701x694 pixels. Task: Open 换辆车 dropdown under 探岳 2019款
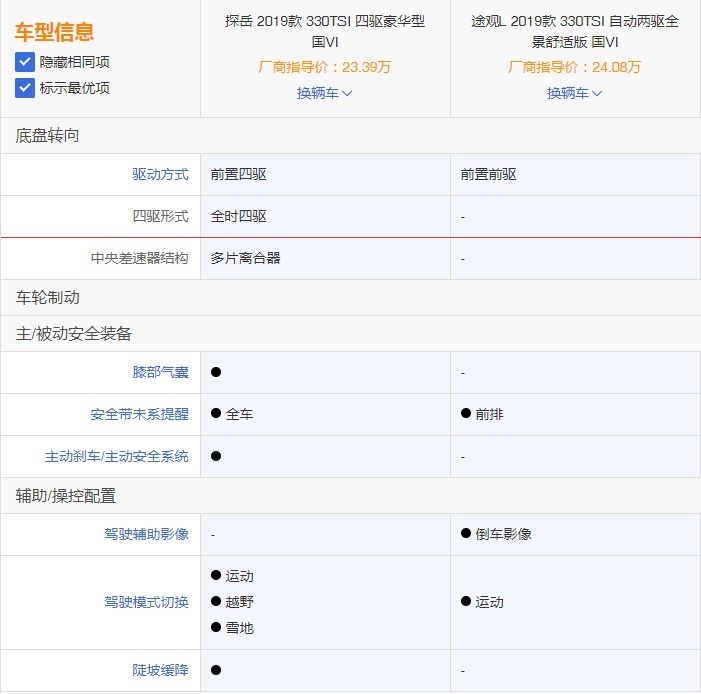pos(325,93)
